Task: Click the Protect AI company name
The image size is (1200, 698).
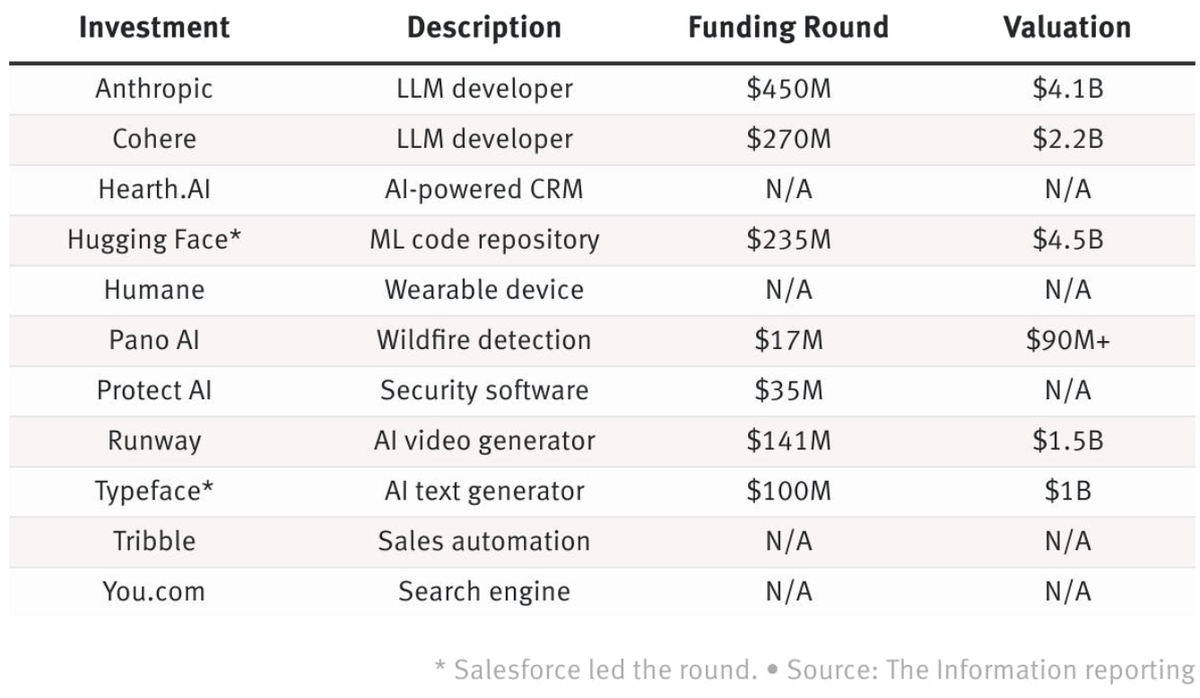Action: [x=154, y=390]
